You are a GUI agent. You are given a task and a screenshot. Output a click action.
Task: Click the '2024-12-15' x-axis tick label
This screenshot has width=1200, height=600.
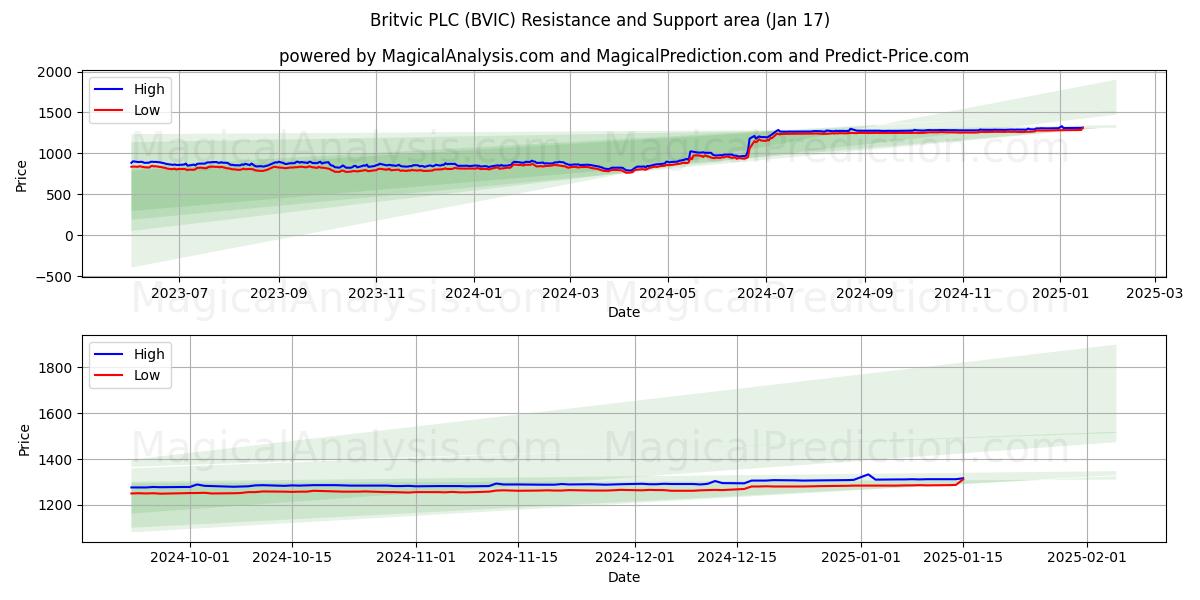tap(736, 559)
